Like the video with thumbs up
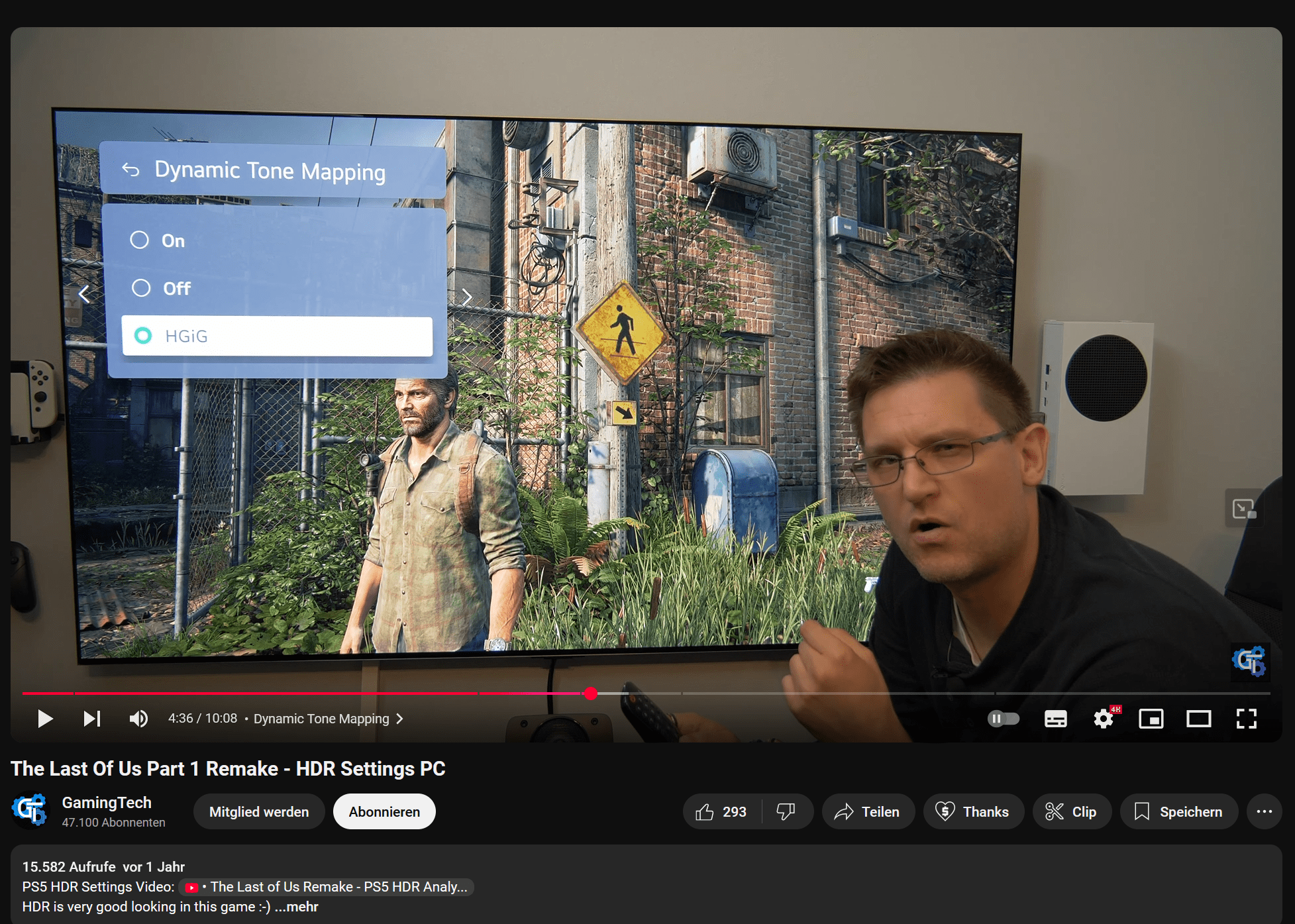This screenshot has width=1295, height=924. click(x=721, y=811)
